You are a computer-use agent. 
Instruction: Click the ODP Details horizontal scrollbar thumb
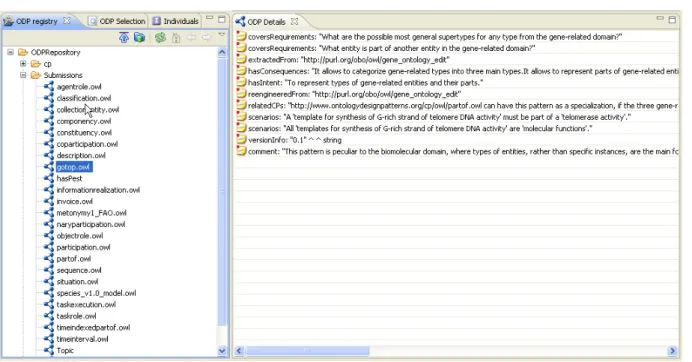[x=308, y=351]
